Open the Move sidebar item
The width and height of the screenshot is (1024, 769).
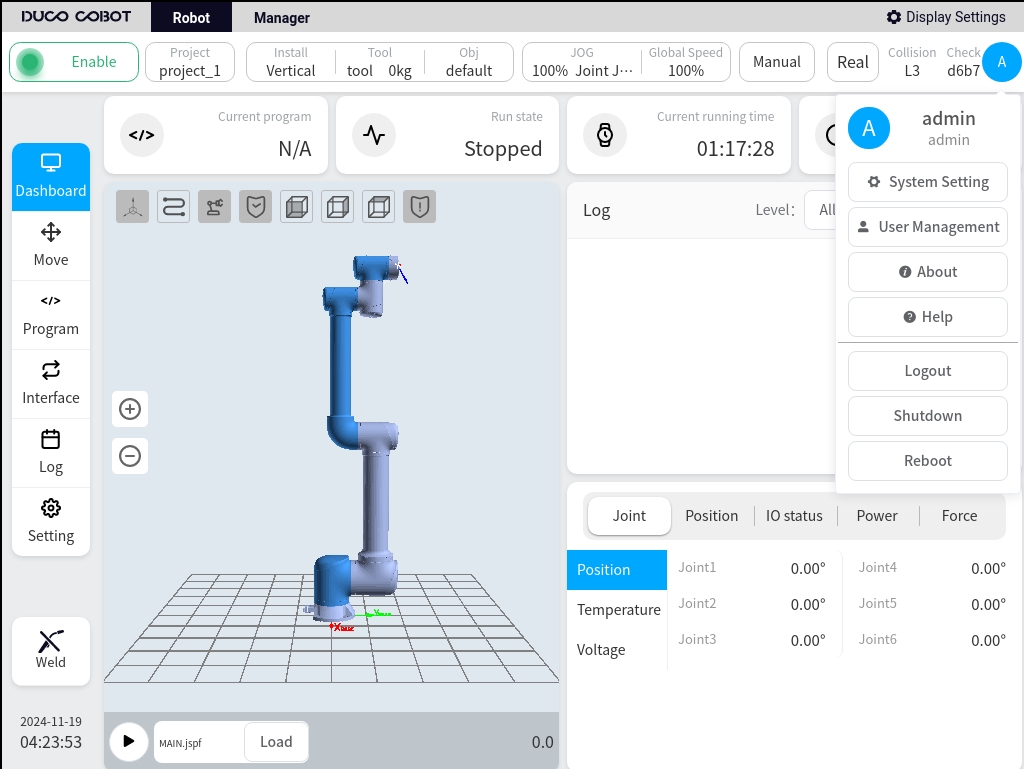pos(51,245)
